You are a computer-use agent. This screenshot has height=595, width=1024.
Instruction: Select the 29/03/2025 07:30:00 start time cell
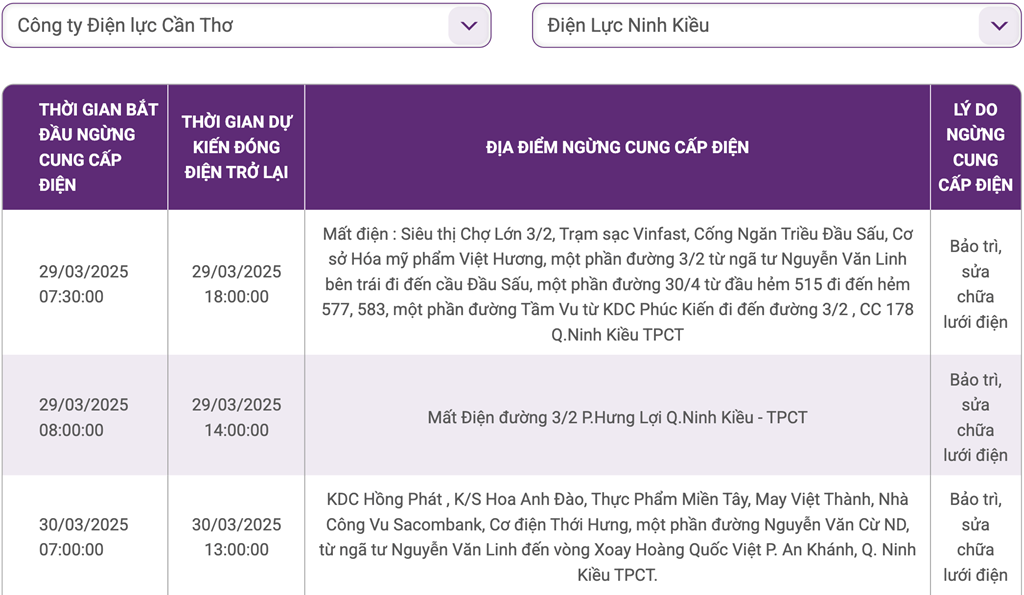pos(84,284)
